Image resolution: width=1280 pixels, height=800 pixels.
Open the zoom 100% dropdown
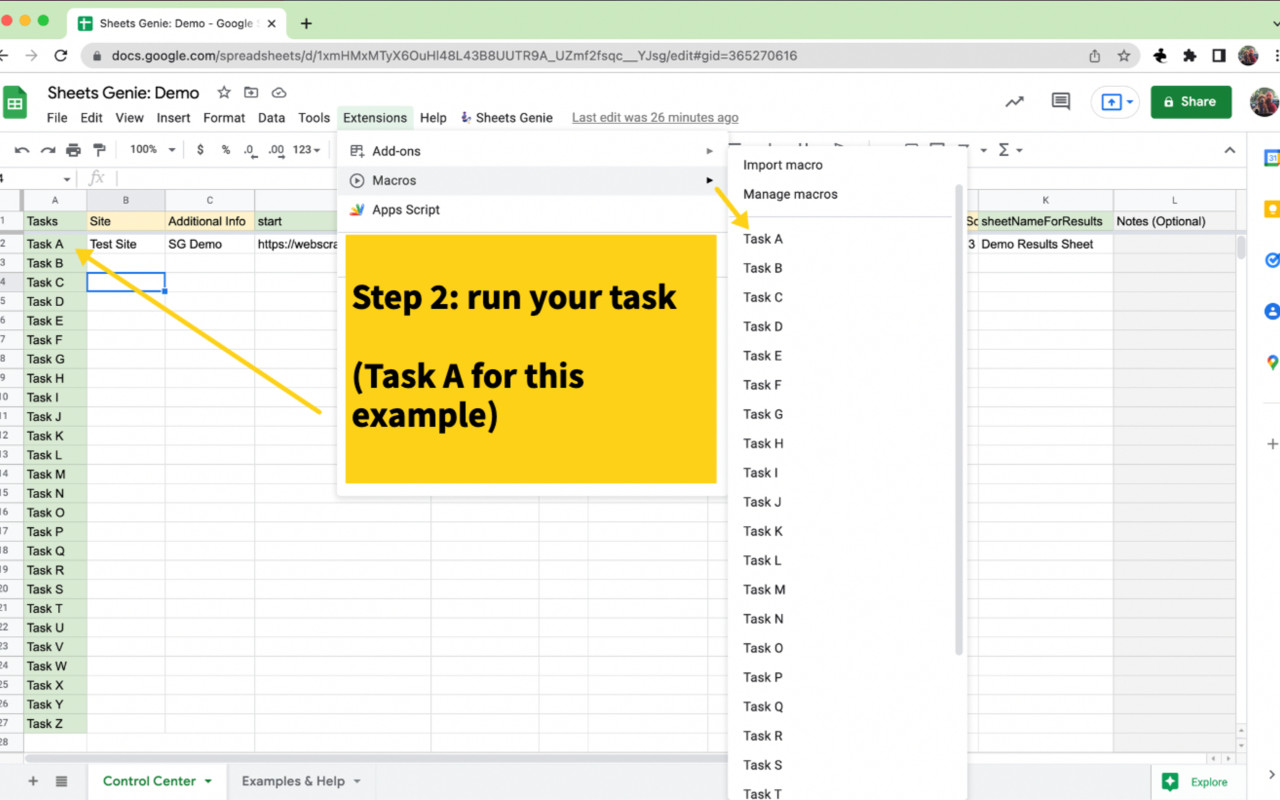153,150
